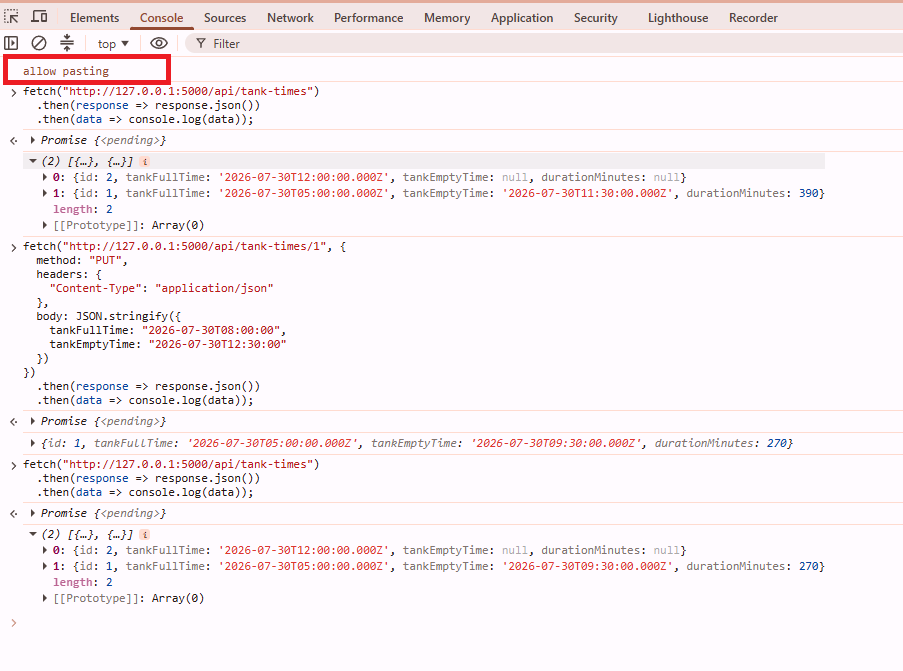
Task: Click the tankEmptyTime "2026-07-30T12:30:00" string
Action: (217, 344)
